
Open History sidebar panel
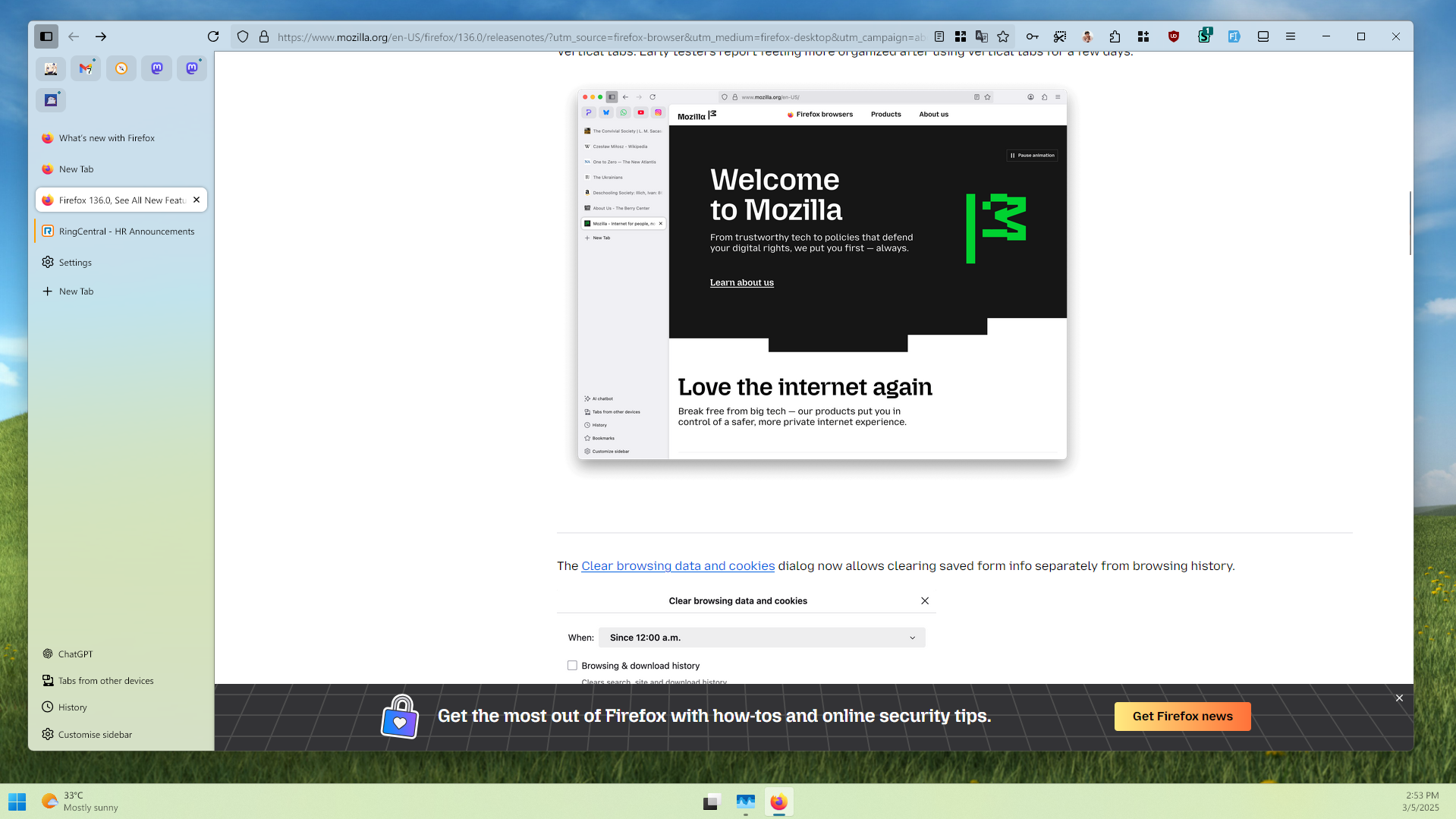121,707
